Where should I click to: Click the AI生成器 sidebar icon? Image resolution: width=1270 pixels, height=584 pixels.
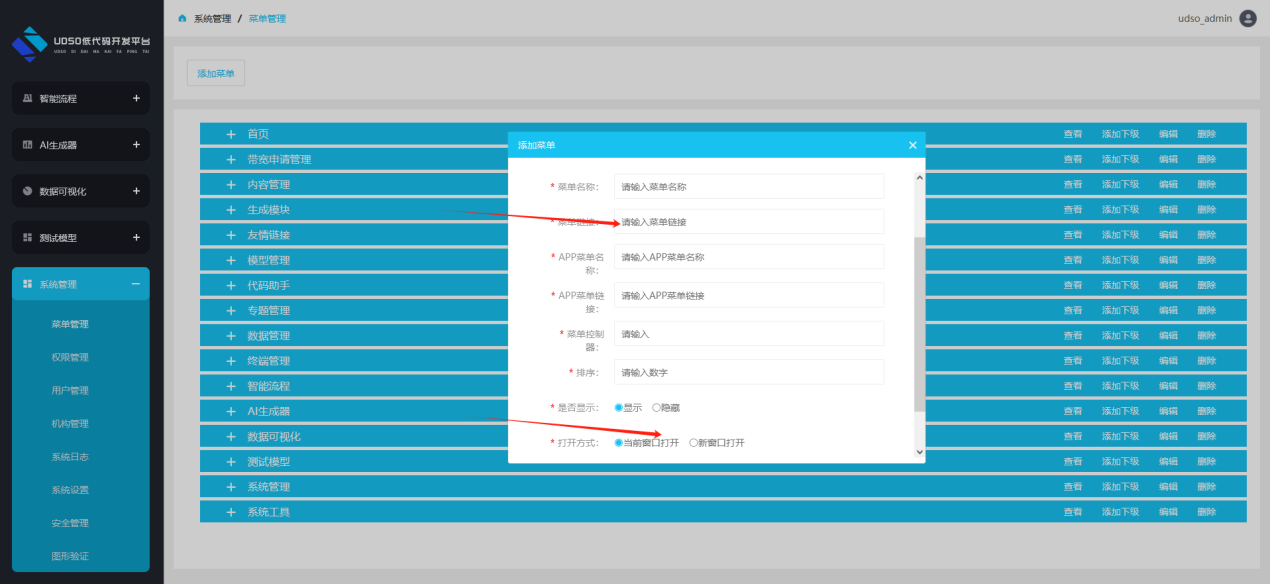(x=28, y=145)
